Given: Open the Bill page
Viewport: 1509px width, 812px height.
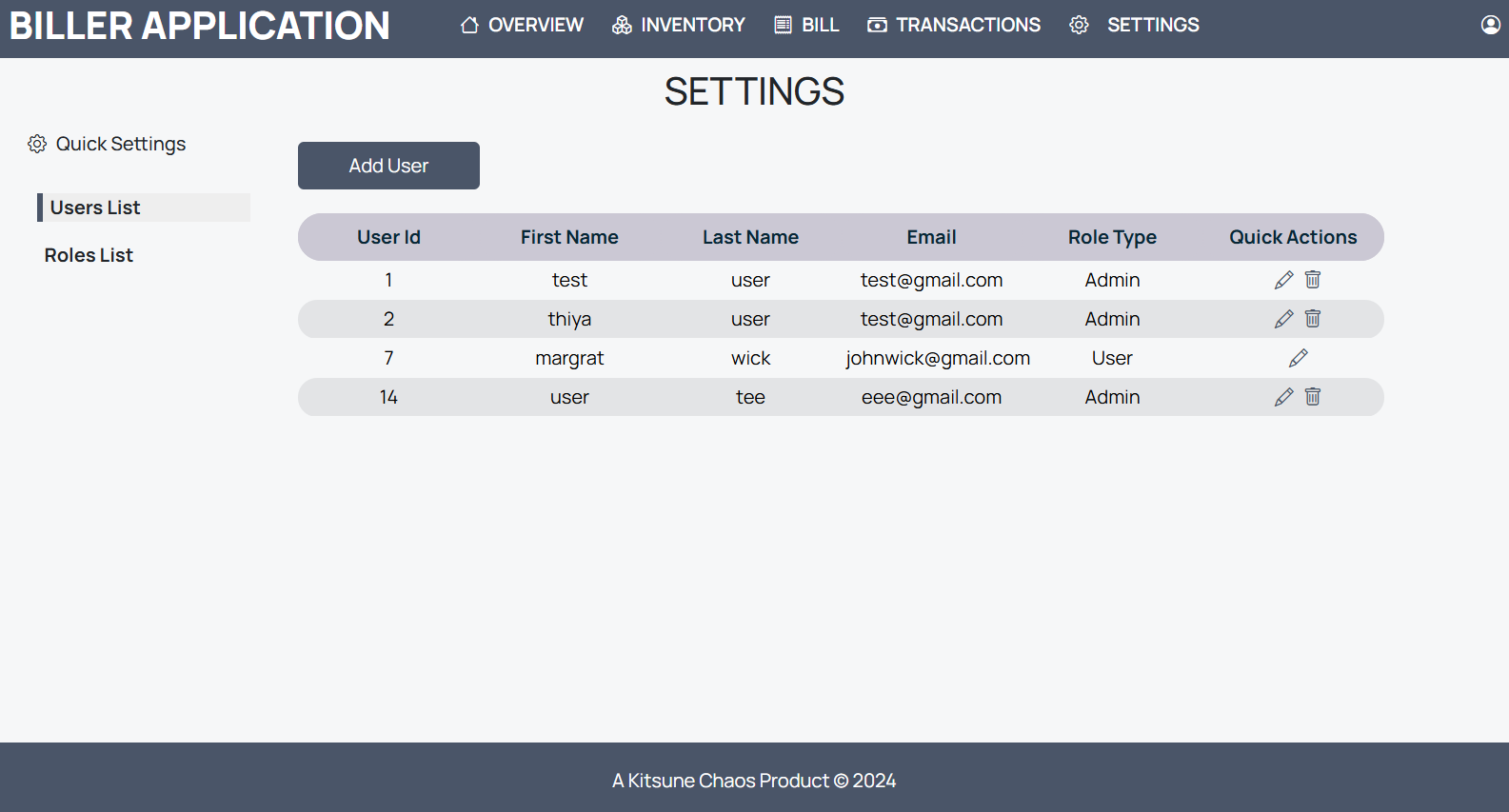Looking at the screenshot, I should coord(807,25).
